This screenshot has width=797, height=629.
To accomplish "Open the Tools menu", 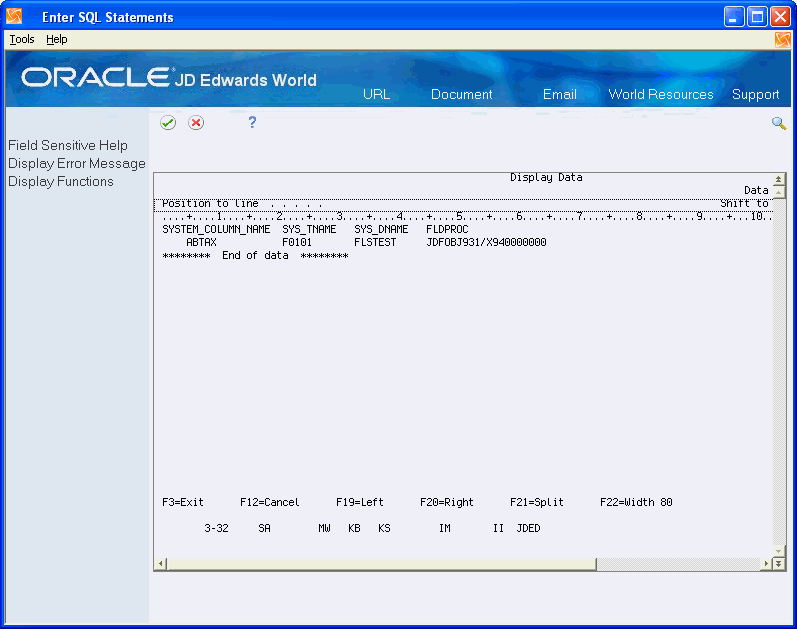I will tap(22, 39).
